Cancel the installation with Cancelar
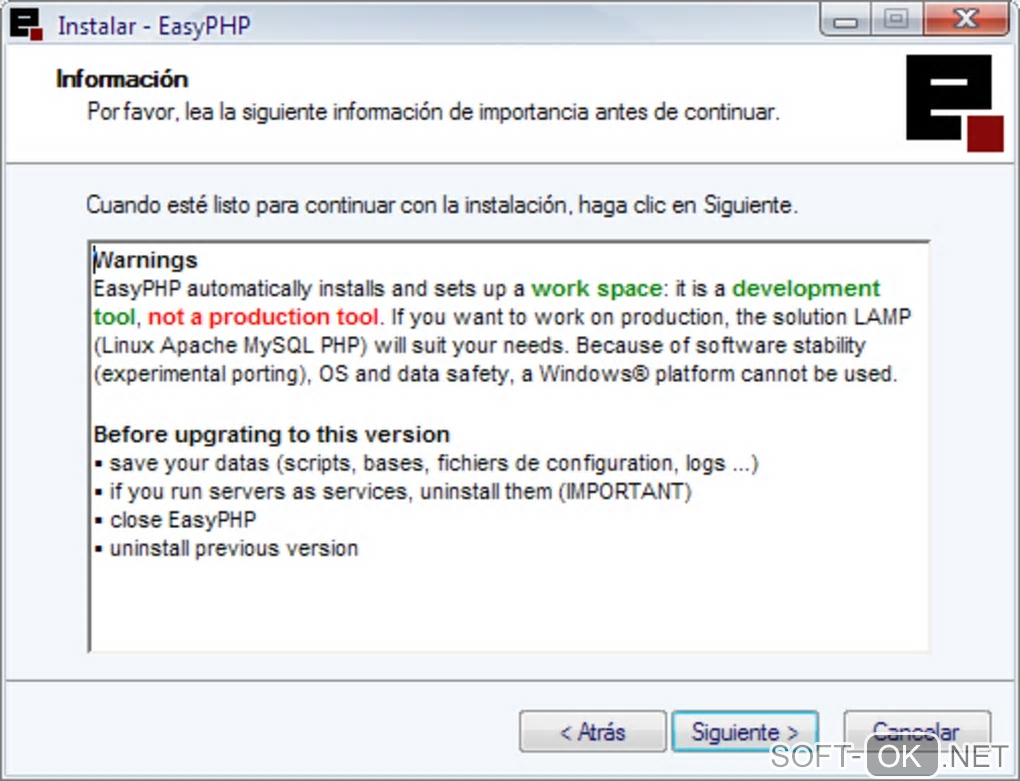 [x=917, y=732]
